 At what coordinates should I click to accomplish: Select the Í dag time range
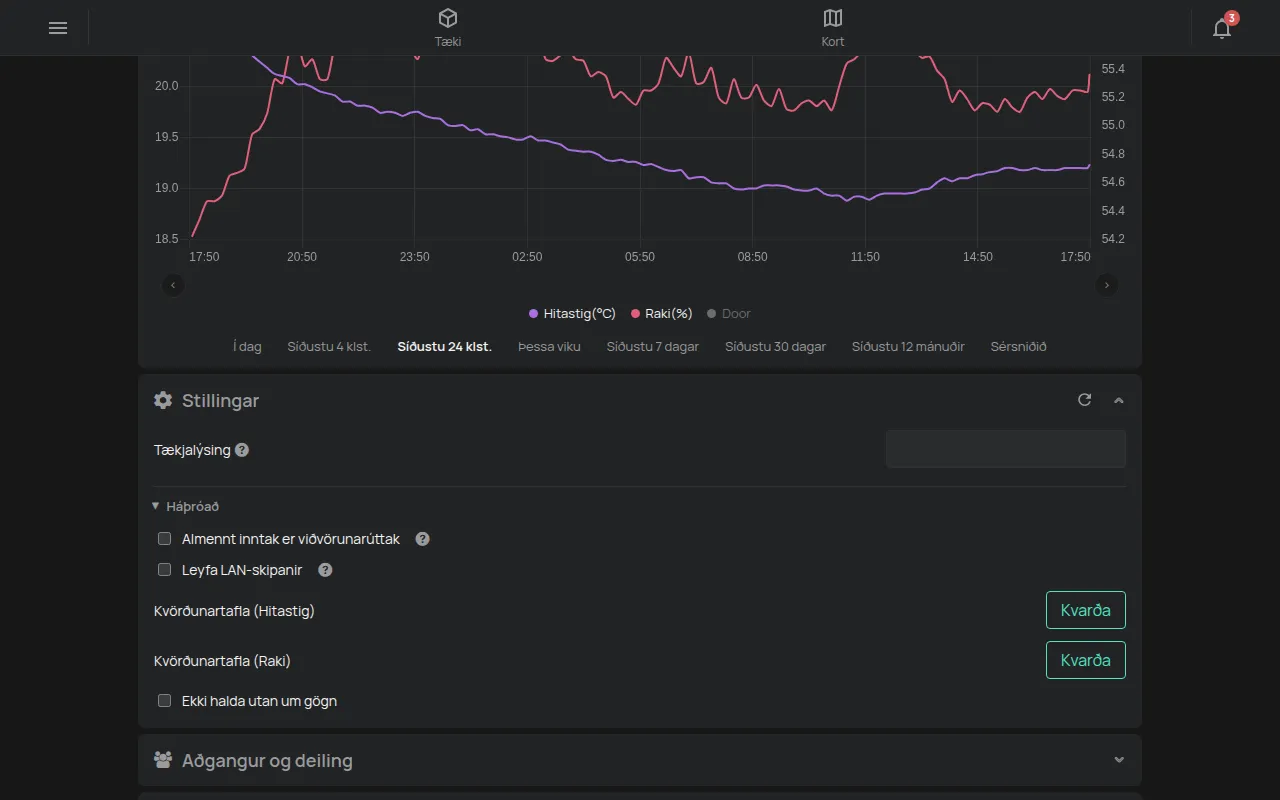tap(247, 347)
